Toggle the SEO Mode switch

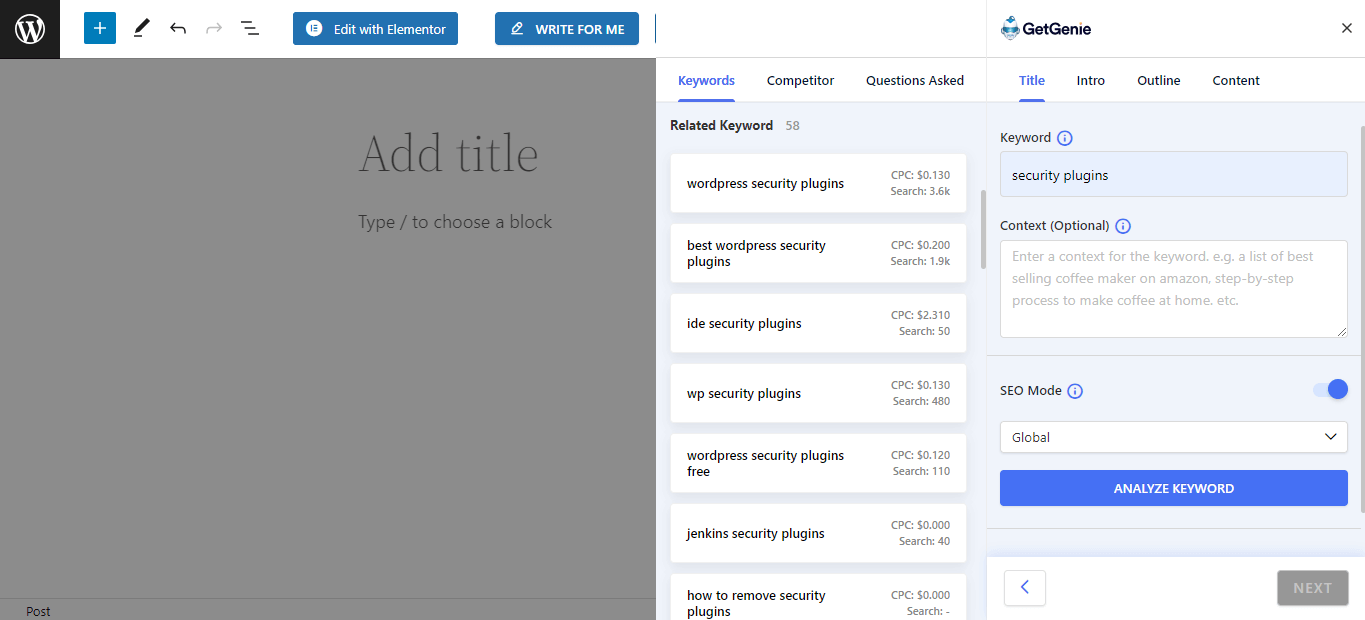pos(1330,389)
